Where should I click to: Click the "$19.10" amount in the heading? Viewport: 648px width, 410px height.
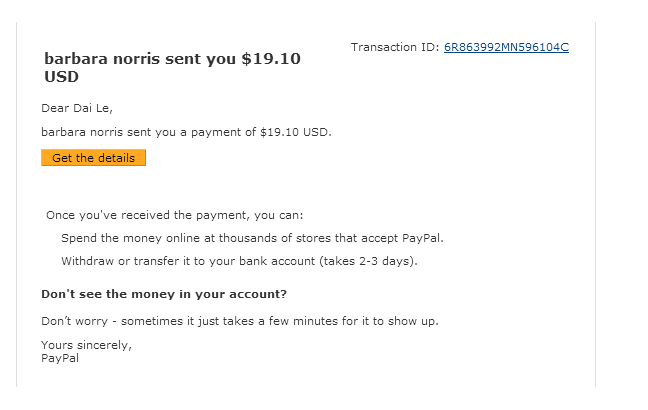point(271,59)
